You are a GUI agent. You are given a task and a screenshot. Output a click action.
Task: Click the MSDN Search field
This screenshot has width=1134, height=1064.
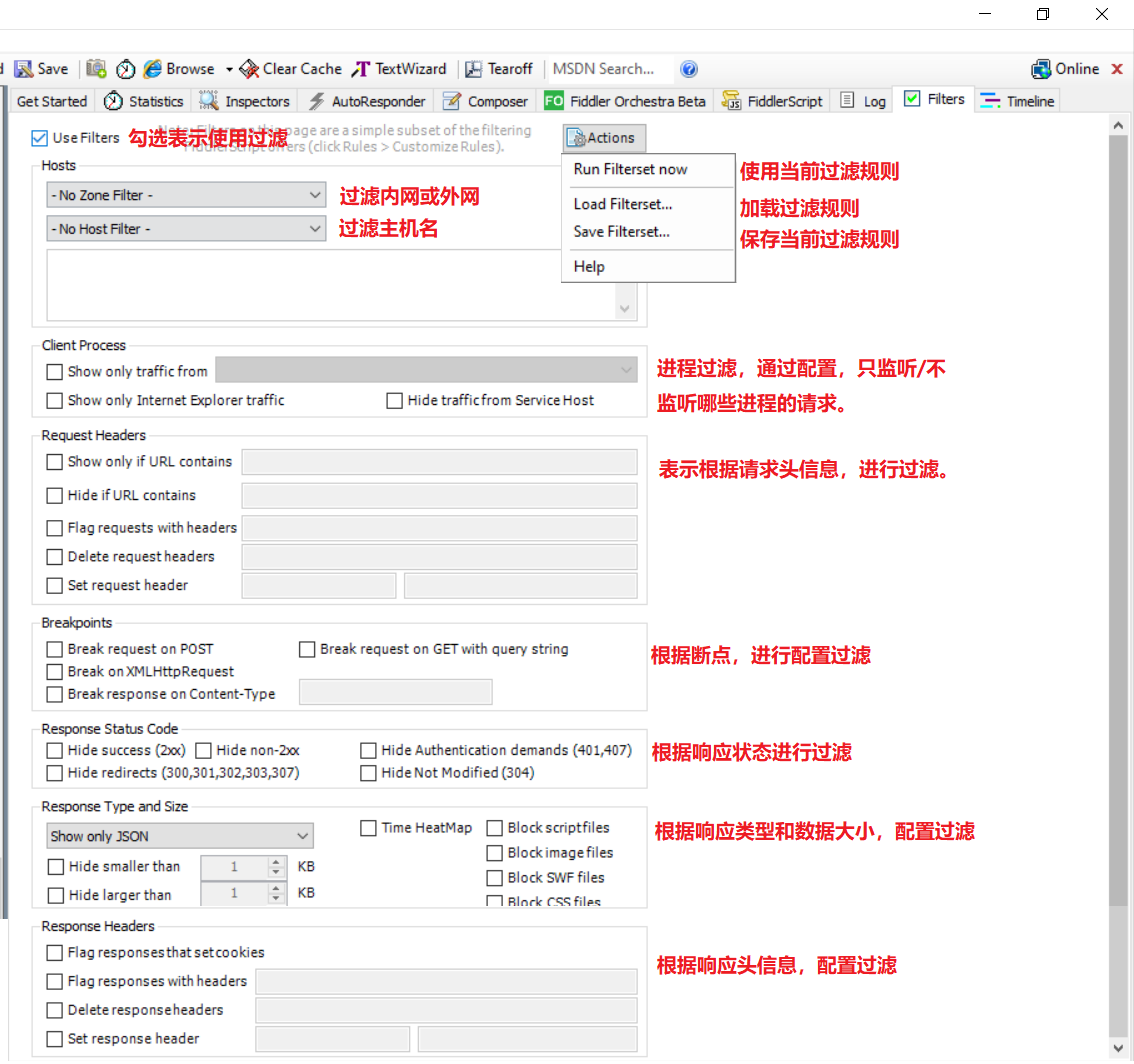[608, 69]
